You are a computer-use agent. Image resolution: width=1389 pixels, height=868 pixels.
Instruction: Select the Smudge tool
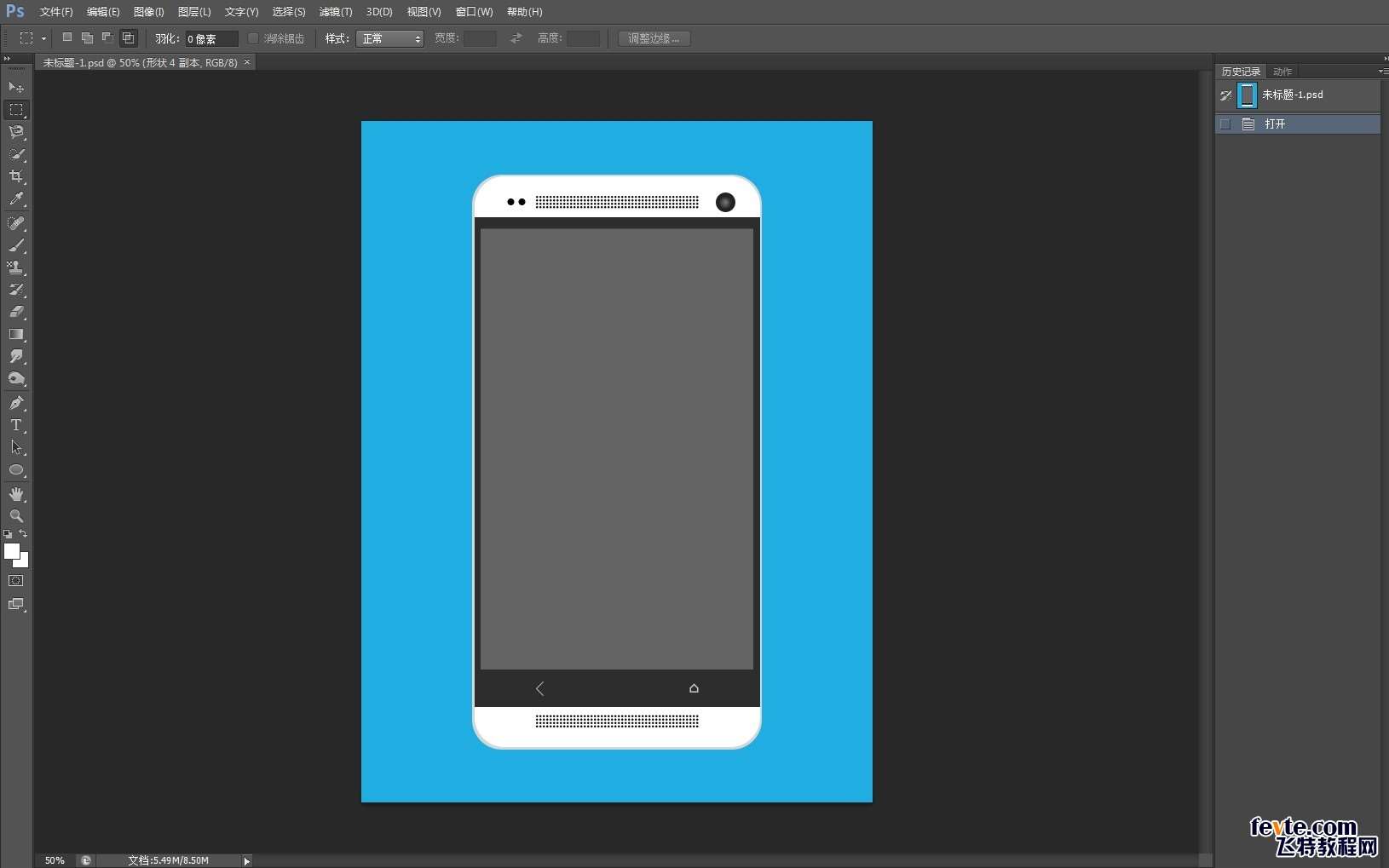point(16,357)
